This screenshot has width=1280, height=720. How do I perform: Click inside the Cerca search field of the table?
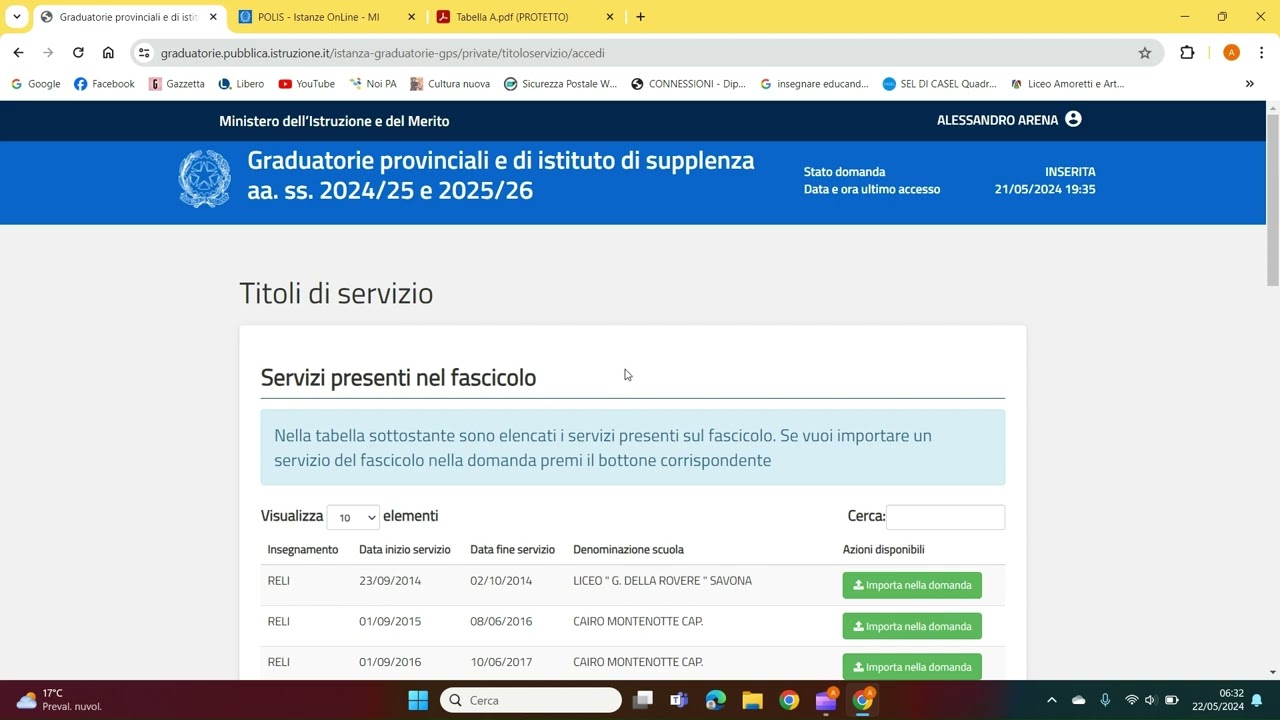point(945,517)
